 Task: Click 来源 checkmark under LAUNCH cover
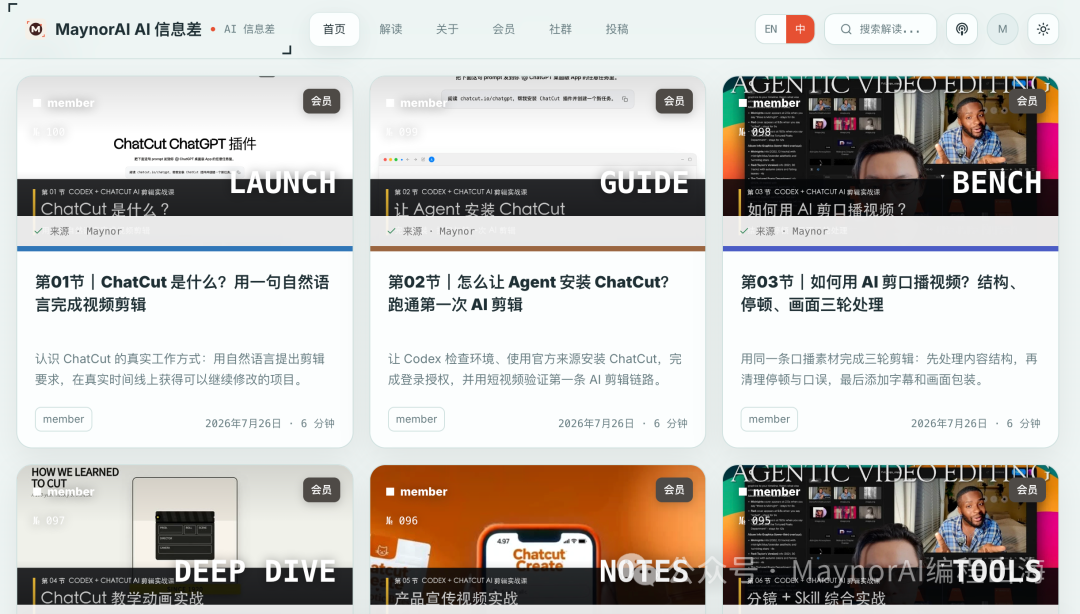(x=39, y=231)
